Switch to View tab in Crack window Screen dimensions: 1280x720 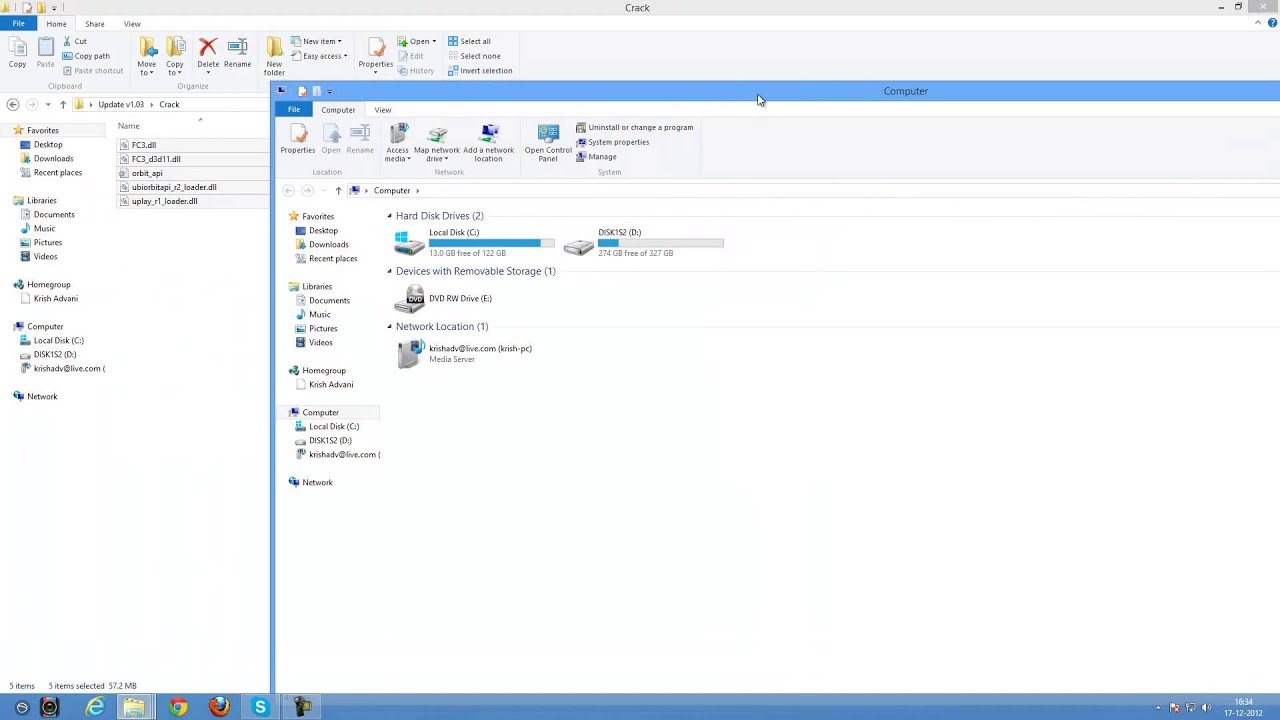[x=132, y=23]
